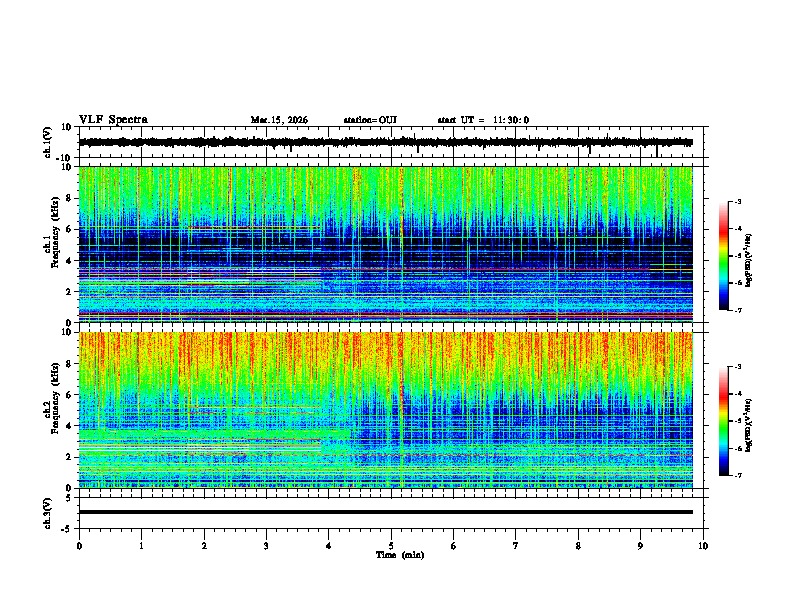Click the time-axis tick label "5"
Image resolution: width=792 pixels, height=612 pixels.
click(391, 546)
